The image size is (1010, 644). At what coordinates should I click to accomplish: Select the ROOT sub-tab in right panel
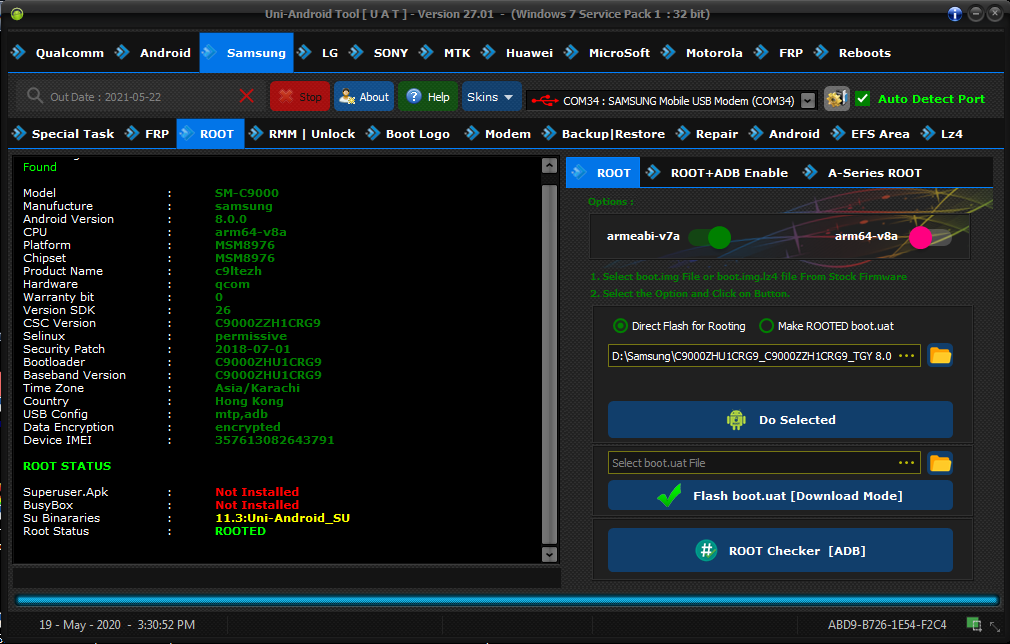tap(603, 173)
